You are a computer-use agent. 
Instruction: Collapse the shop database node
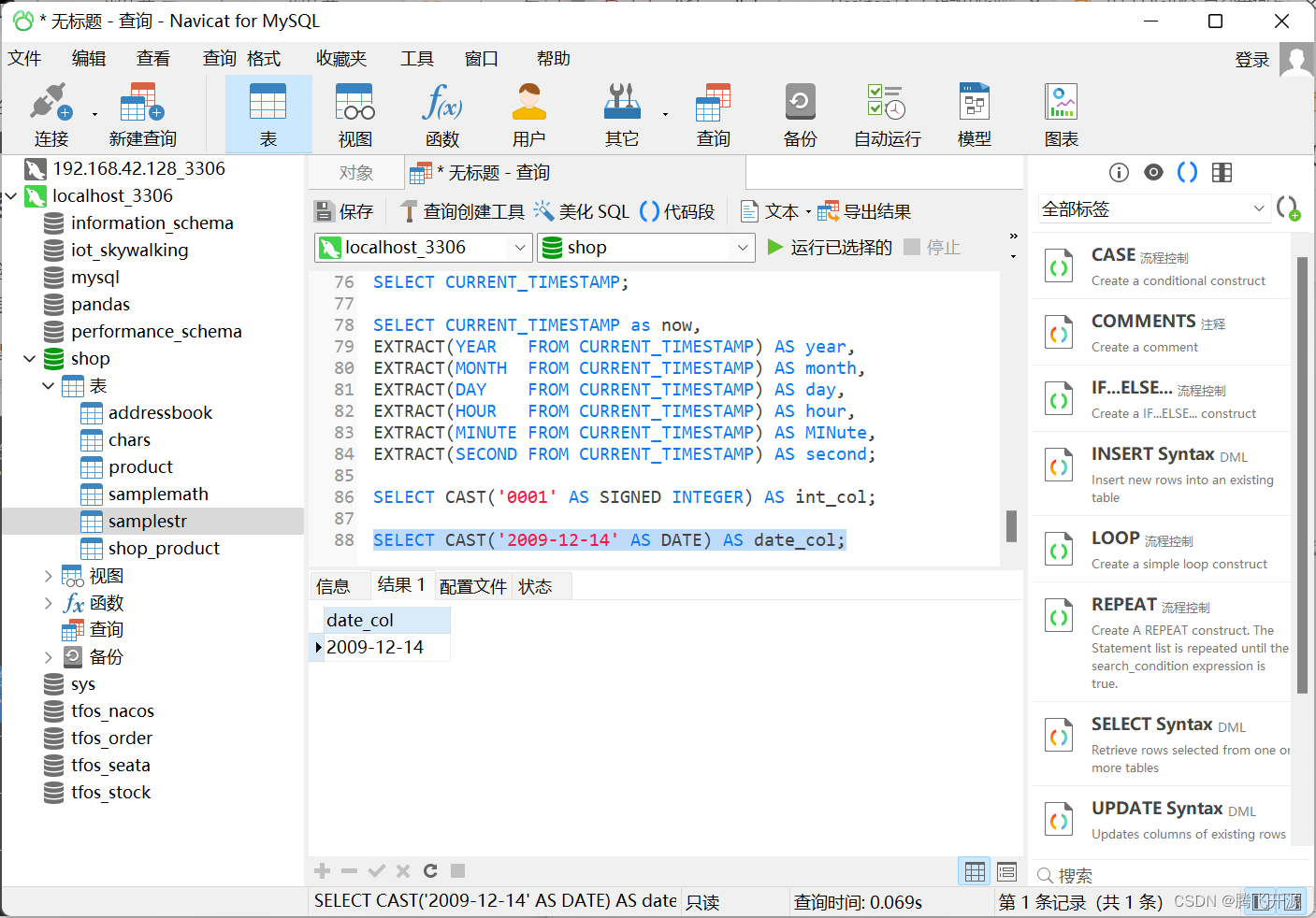(x=30, y=359)
